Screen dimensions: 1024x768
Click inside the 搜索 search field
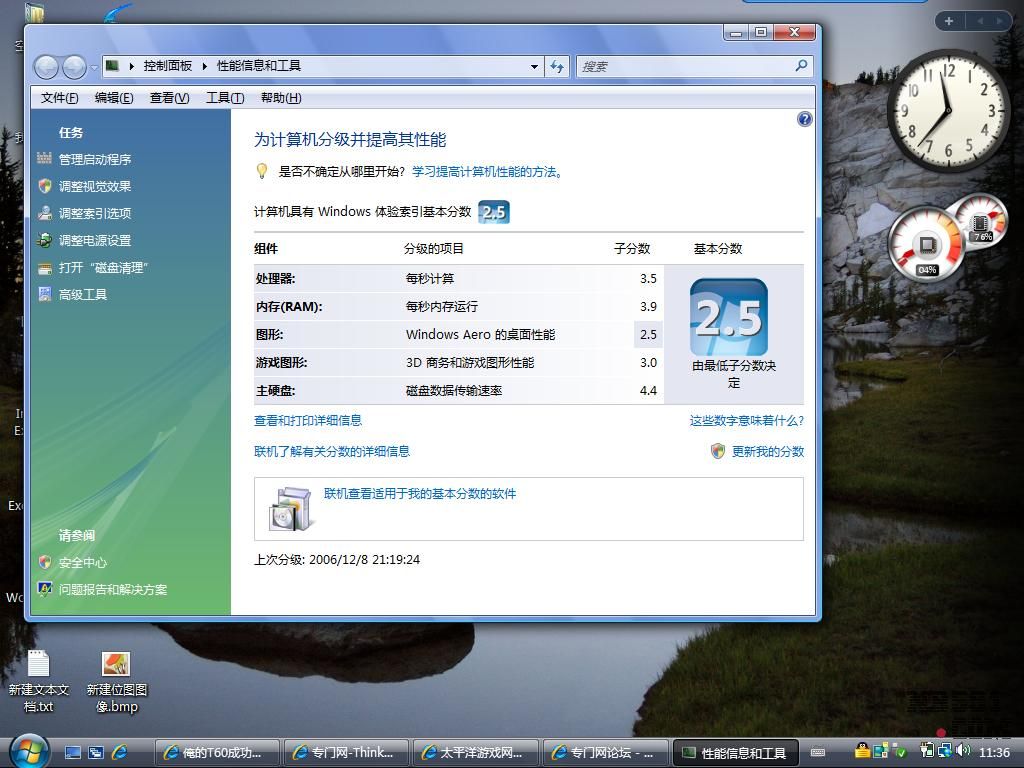(685, 66)
